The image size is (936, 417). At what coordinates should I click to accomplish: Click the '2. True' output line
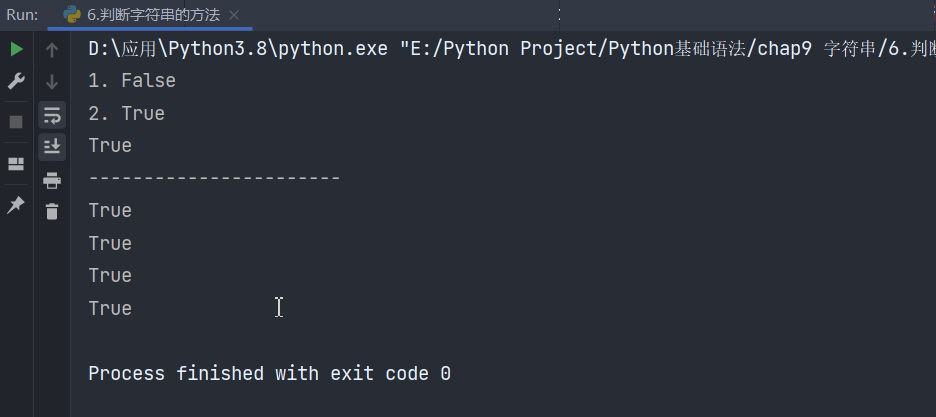point(127,113)
